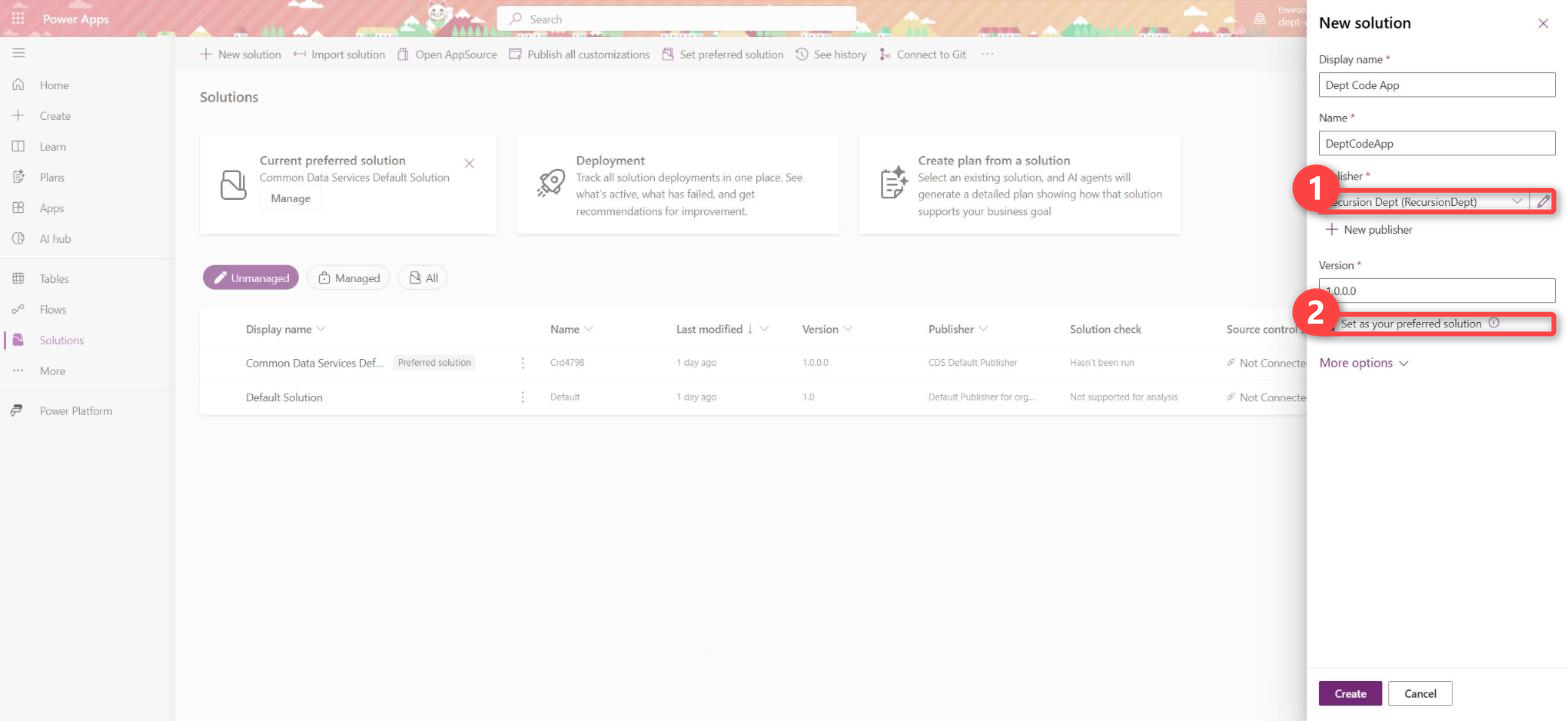
Task: Open the Create plan from a solution card
Action: [x=1019, y=185]
